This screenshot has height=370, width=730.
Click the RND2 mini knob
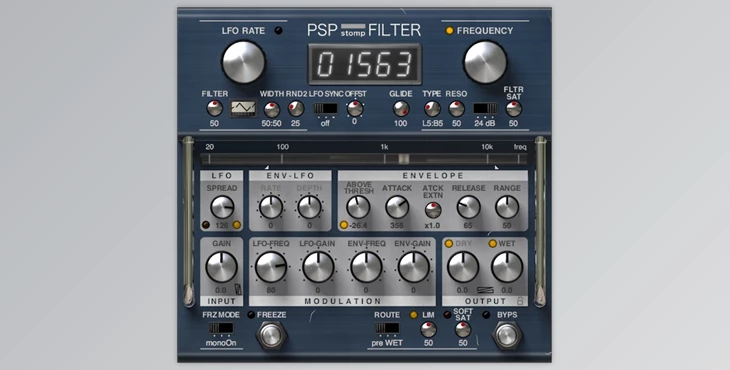tap(296, 108)
